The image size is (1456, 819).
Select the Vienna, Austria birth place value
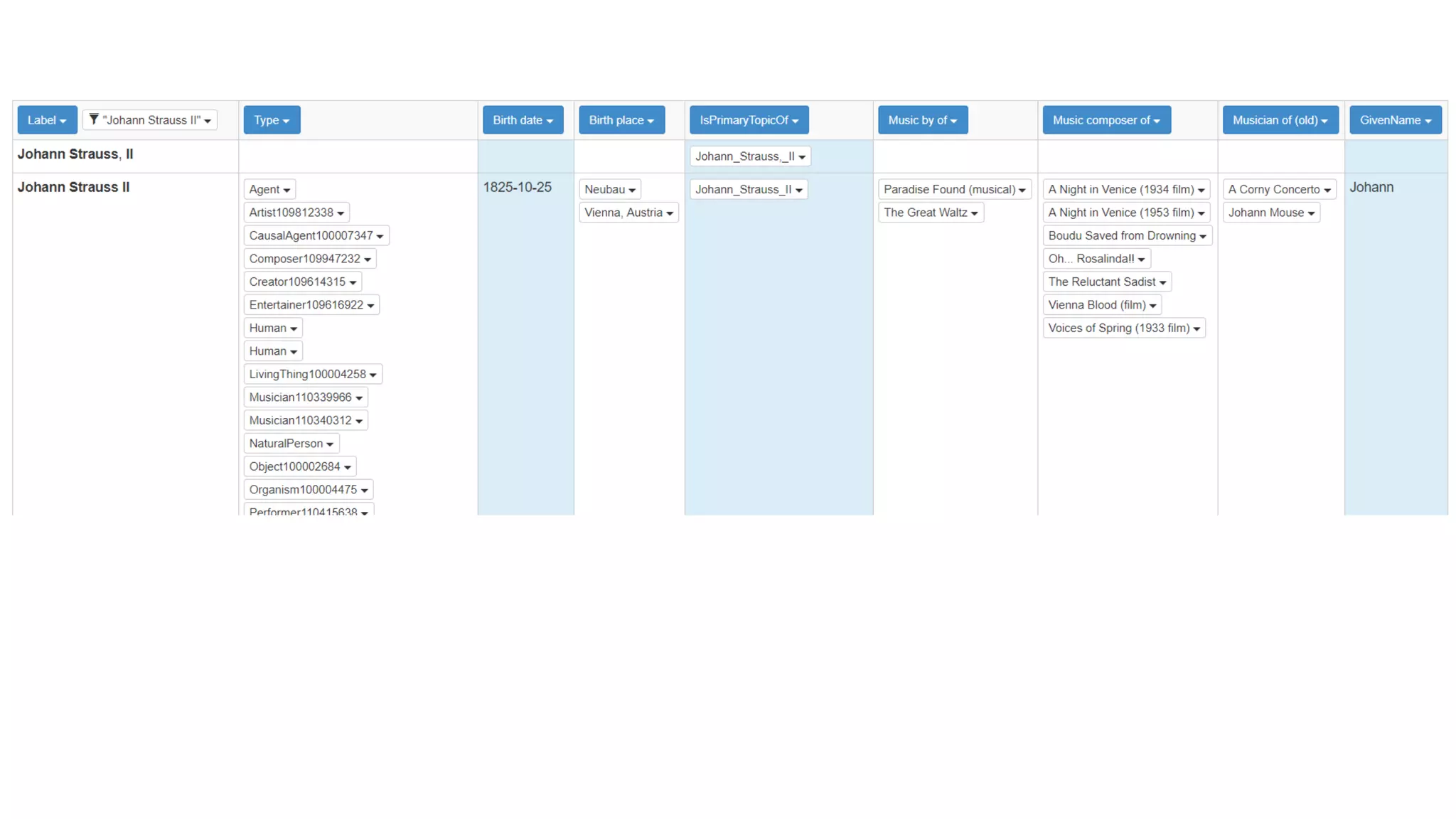click(x=628, y=213)
